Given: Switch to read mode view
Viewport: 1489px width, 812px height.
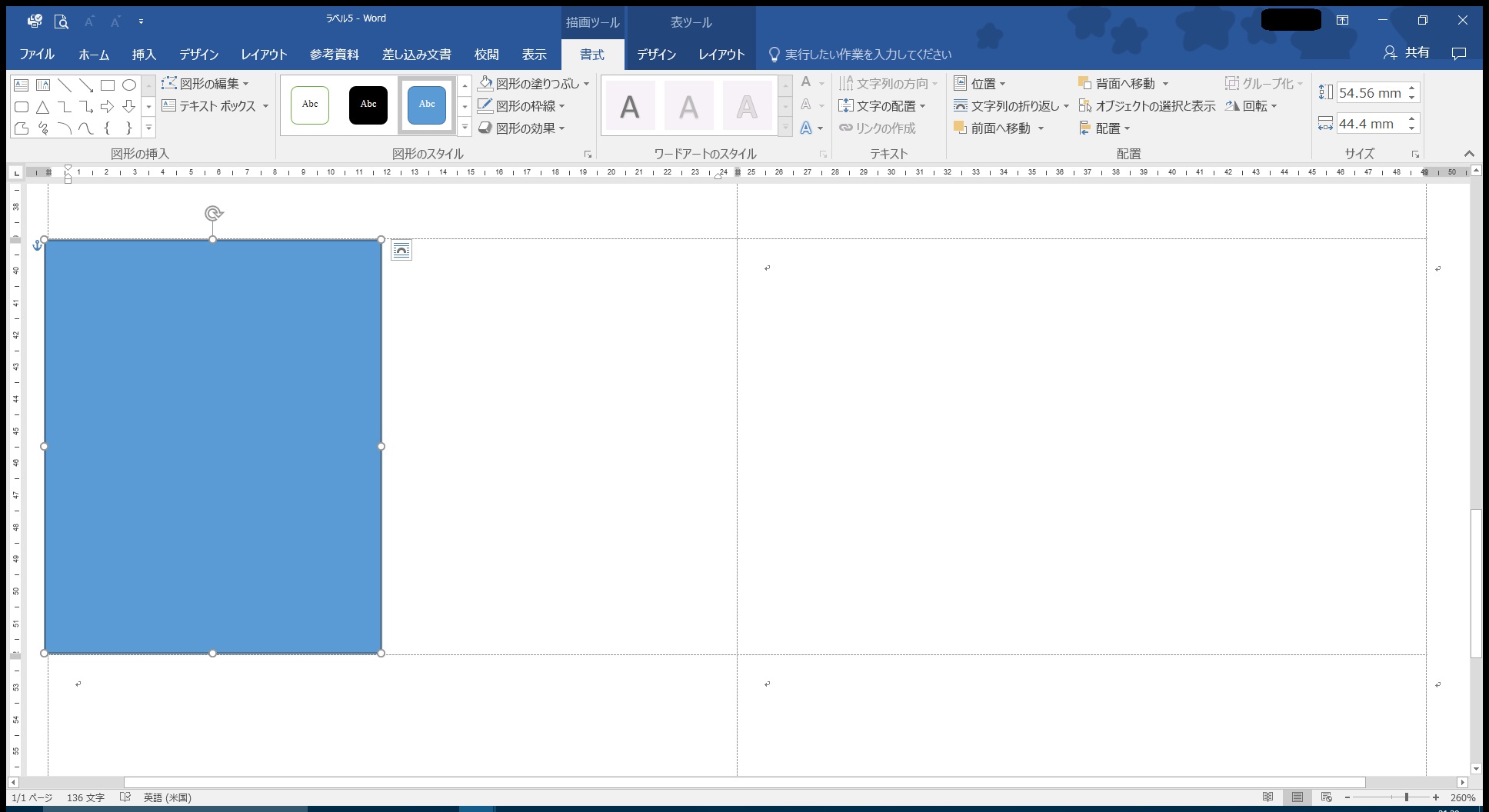Looking at the screenshot, I should coord(1268,797).
